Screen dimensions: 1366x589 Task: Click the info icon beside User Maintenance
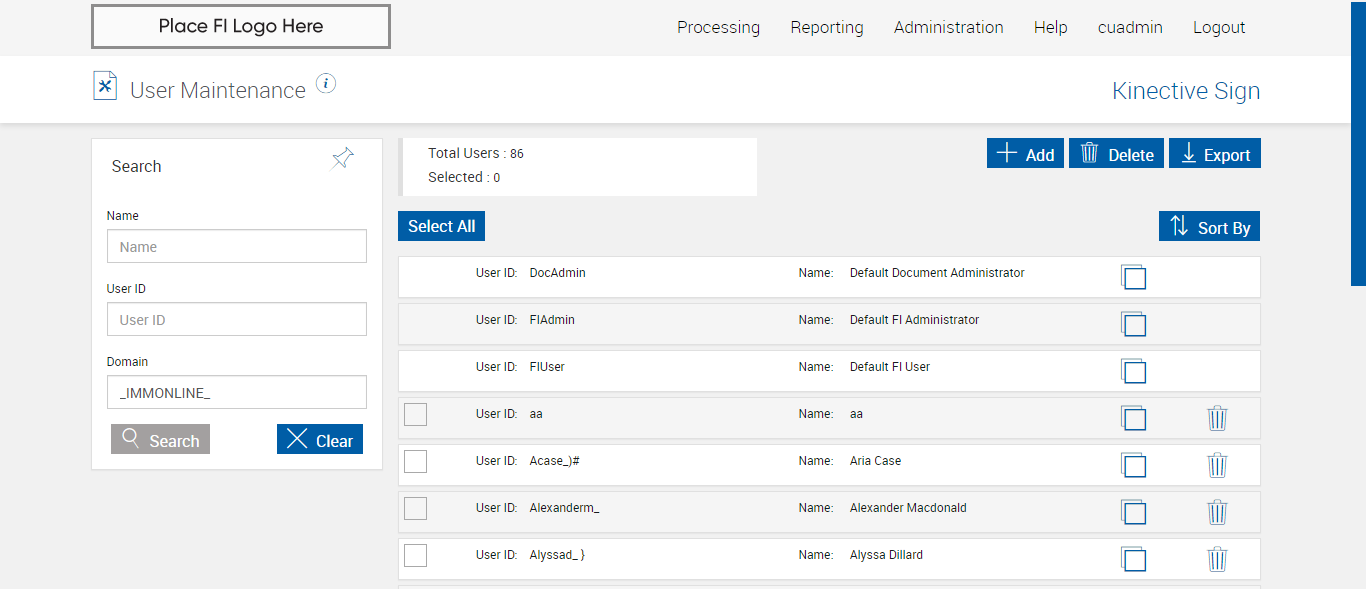326,84
